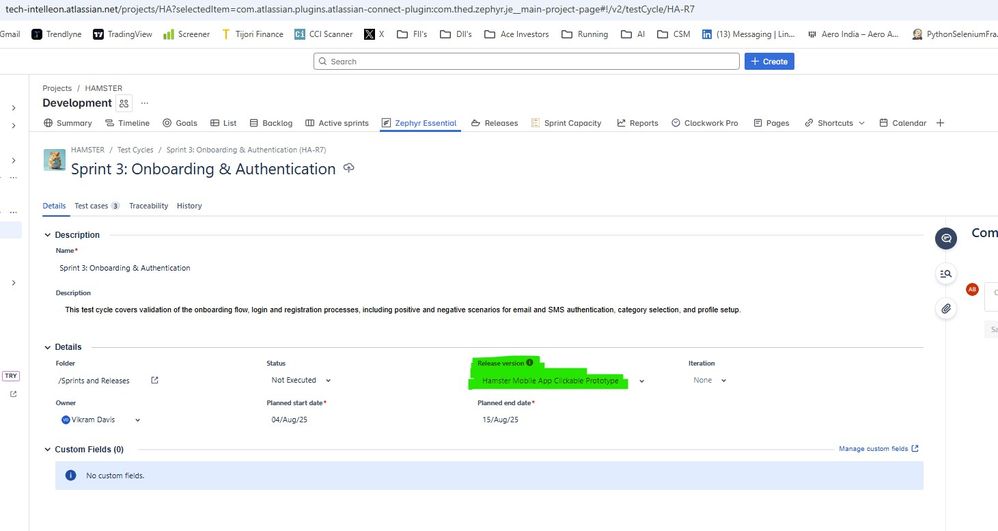Open the comments panel icon

[x=946, y=238]
